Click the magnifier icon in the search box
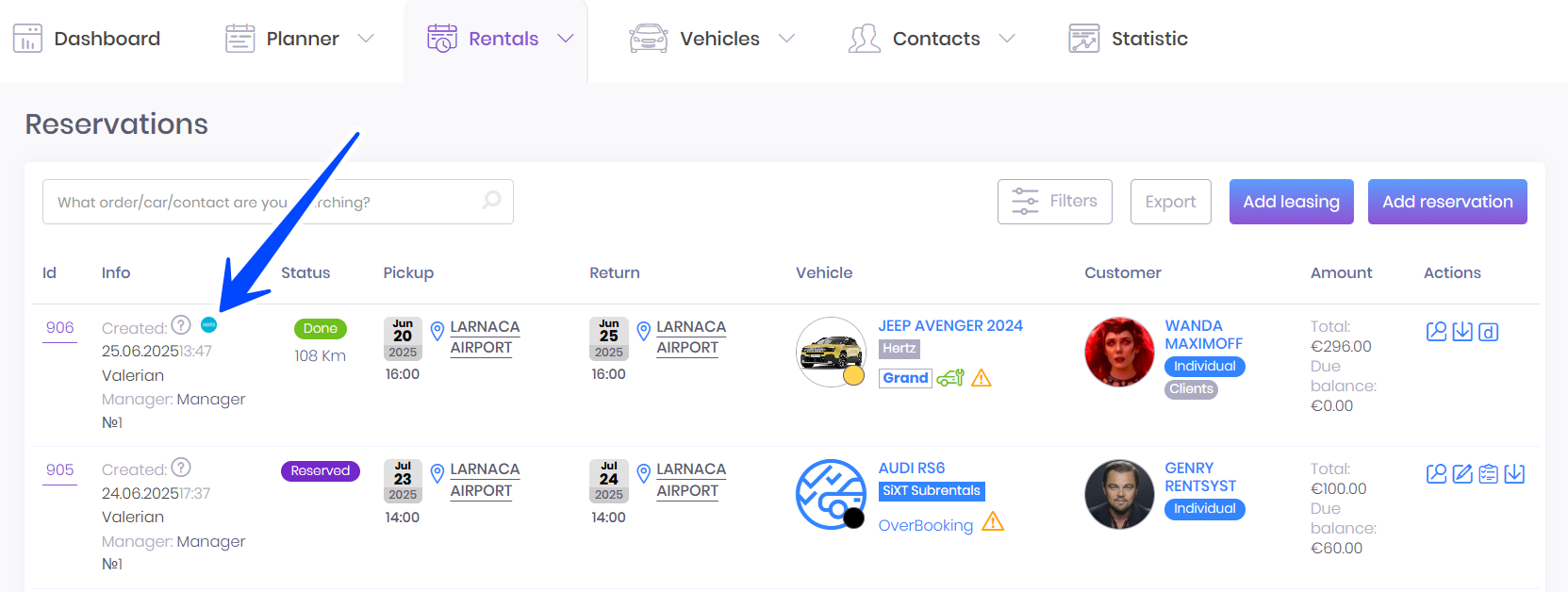This screenshot has height=592, width=1568. 491,201
